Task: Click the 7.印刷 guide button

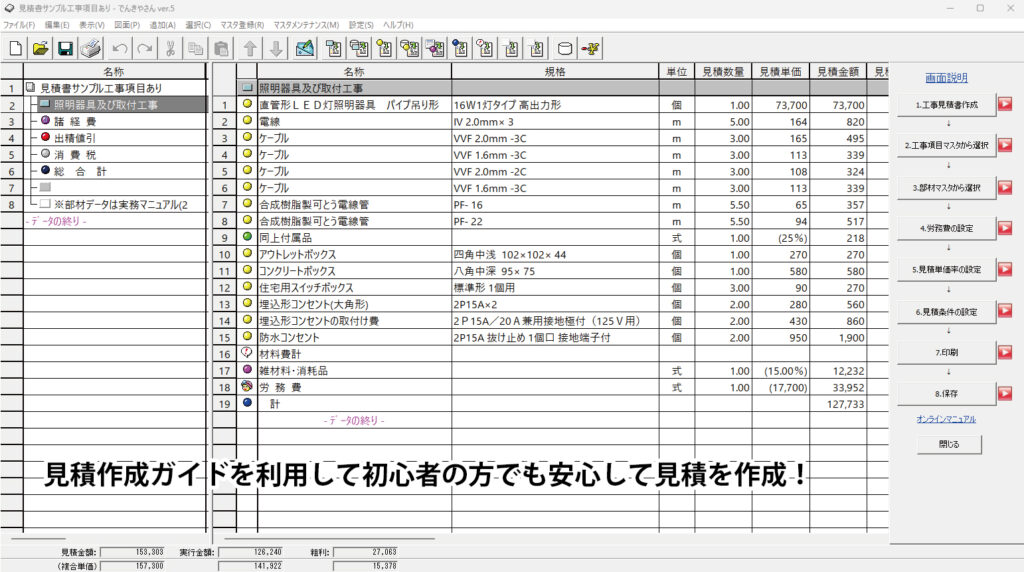Action: (x=946, y=352)
